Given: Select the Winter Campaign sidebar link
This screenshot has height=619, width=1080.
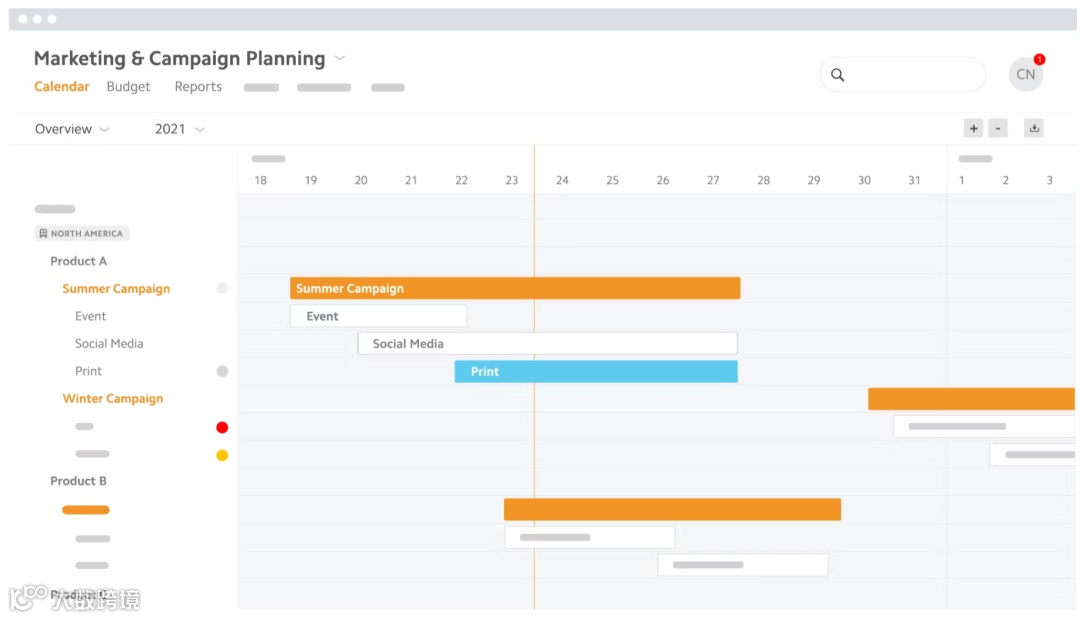Looking at the screenshot, I should 112,398.
